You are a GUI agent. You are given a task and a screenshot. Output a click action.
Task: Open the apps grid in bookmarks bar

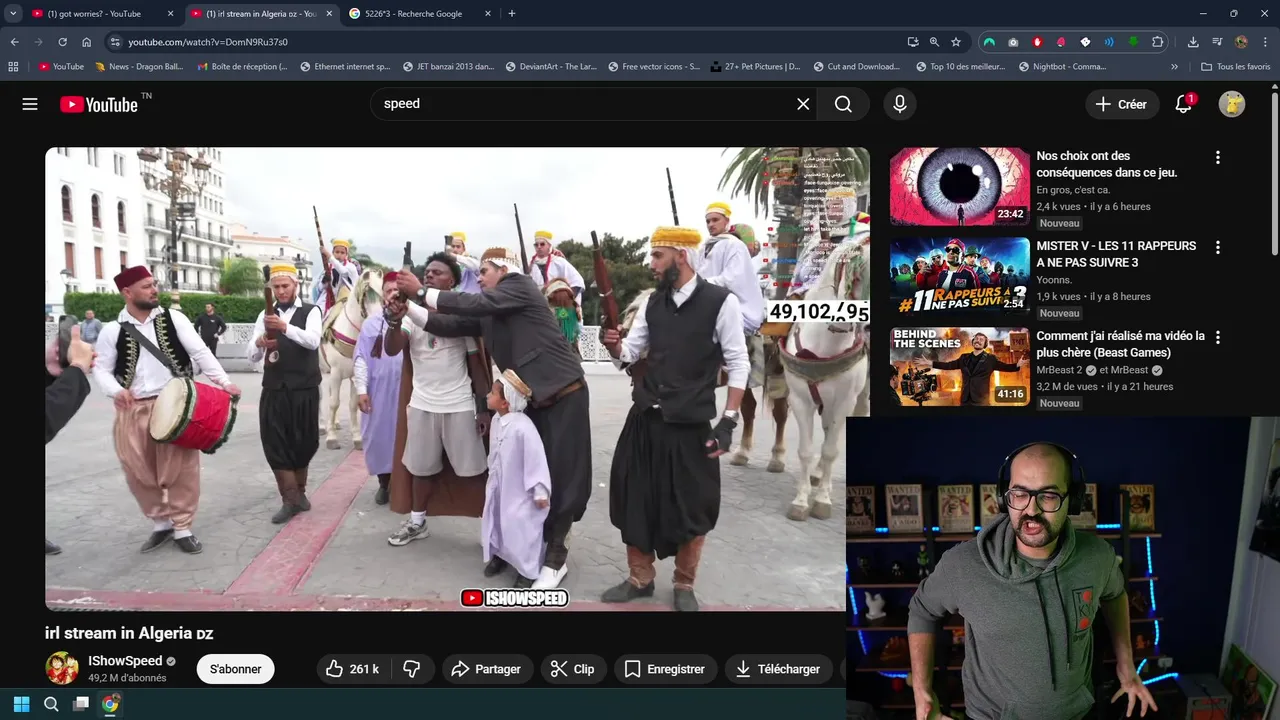(13, 67)
